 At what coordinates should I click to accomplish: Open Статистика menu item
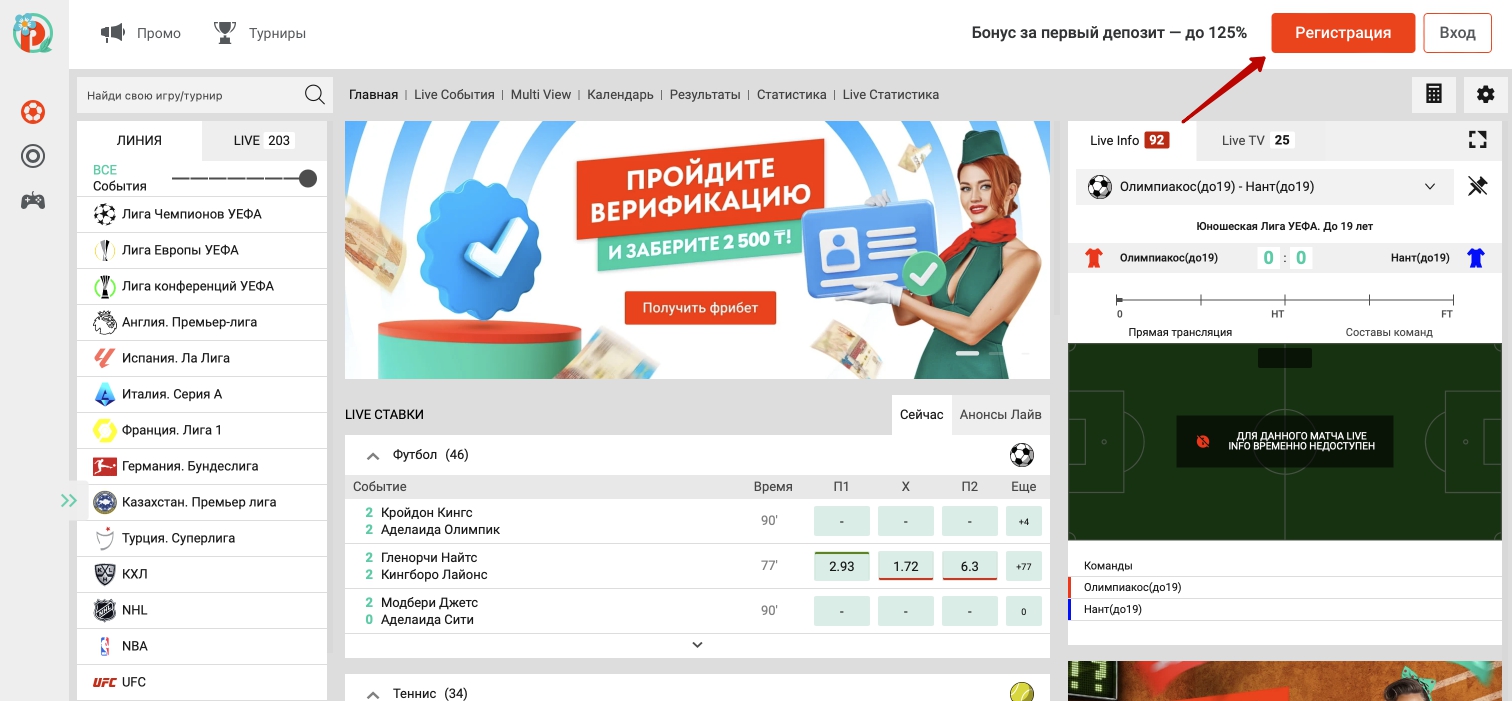(792, 95)
